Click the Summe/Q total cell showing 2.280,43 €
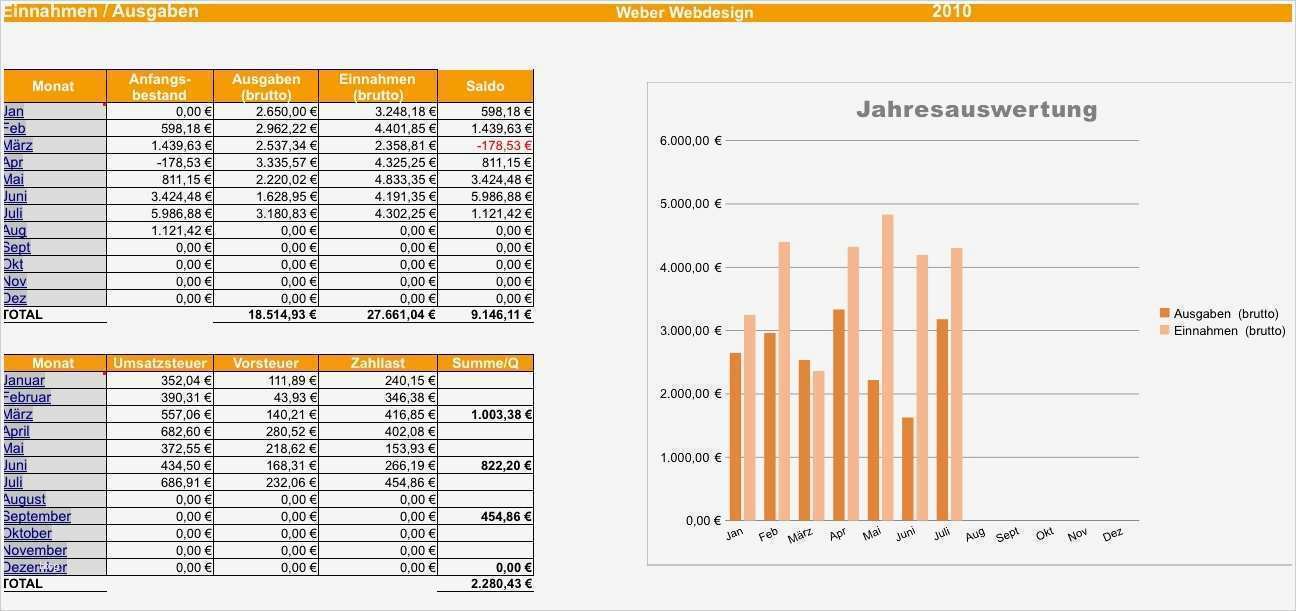The height and width of the screenshot is (611, 1296). [502, 583]
